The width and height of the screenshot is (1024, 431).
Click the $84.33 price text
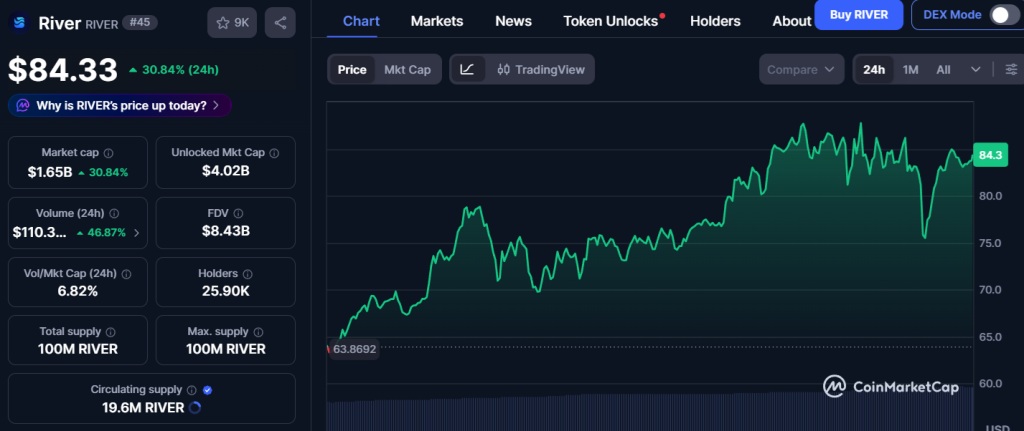(x=63, y=70)
